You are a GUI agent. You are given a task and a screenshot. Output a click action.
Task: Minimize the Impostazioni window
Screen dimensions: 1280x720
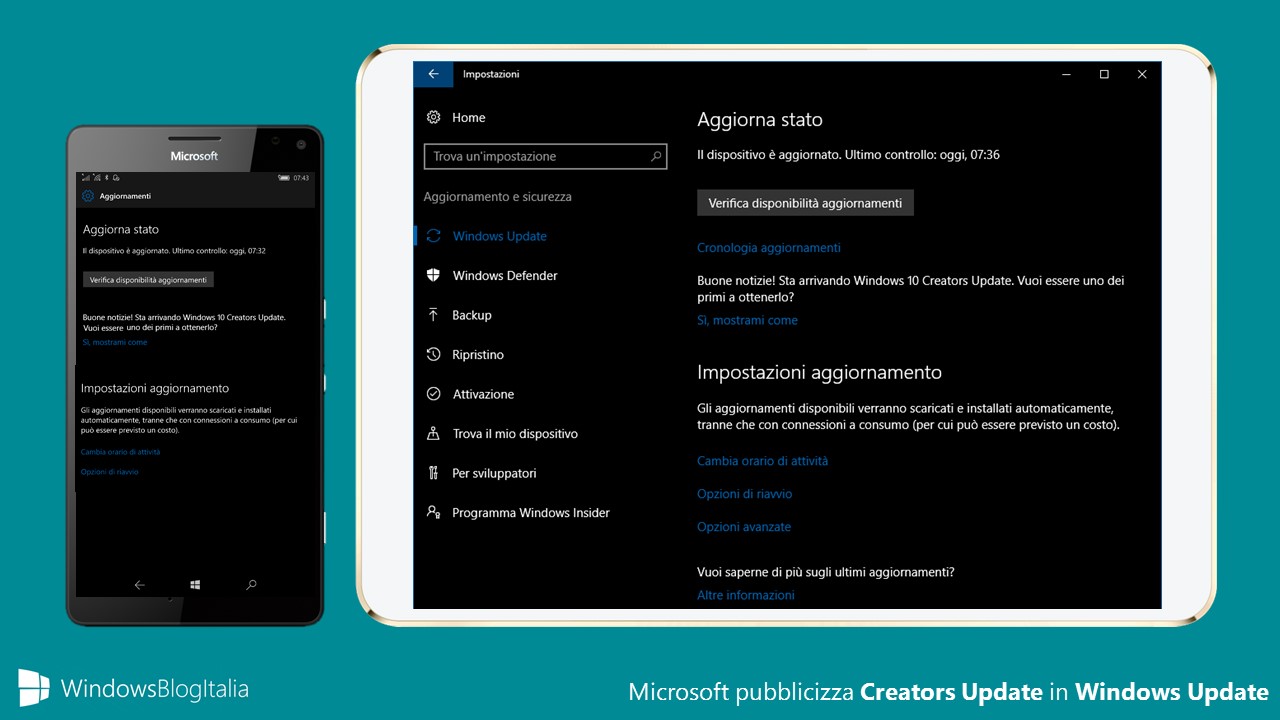(x=1067, y=74)
